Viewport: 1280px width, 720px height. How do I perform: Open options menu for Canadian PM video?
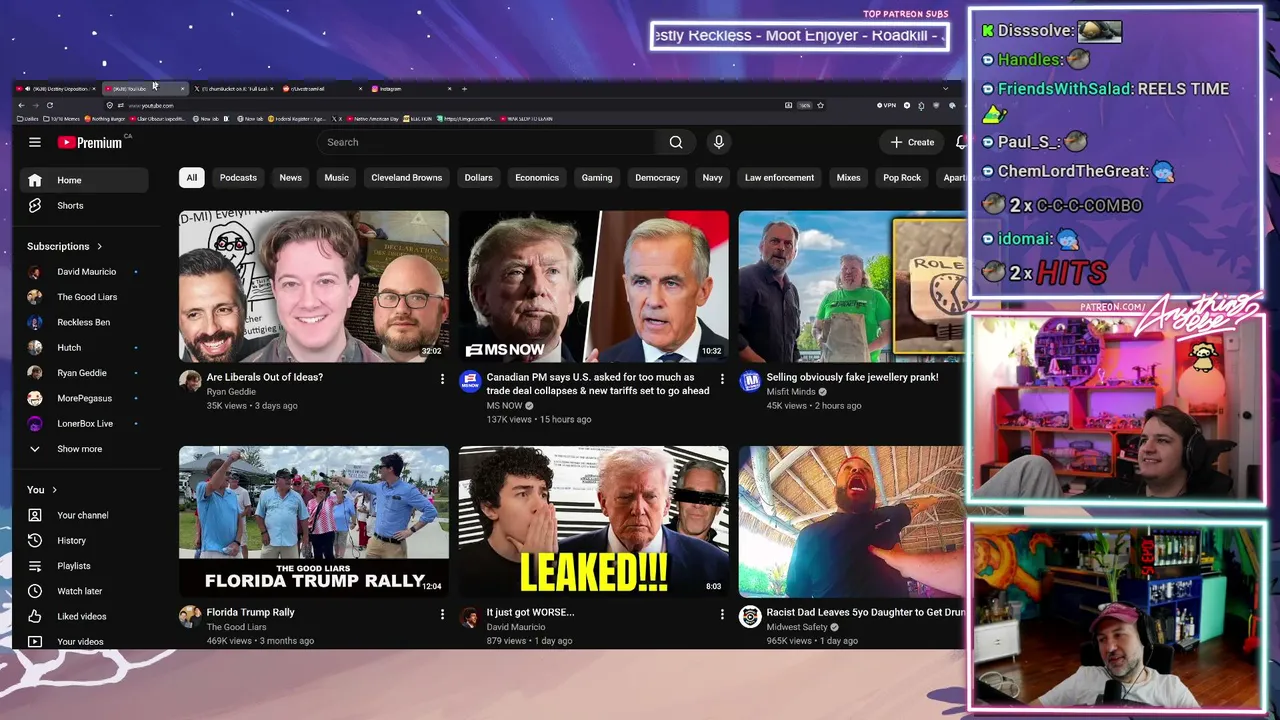[722, 379]
